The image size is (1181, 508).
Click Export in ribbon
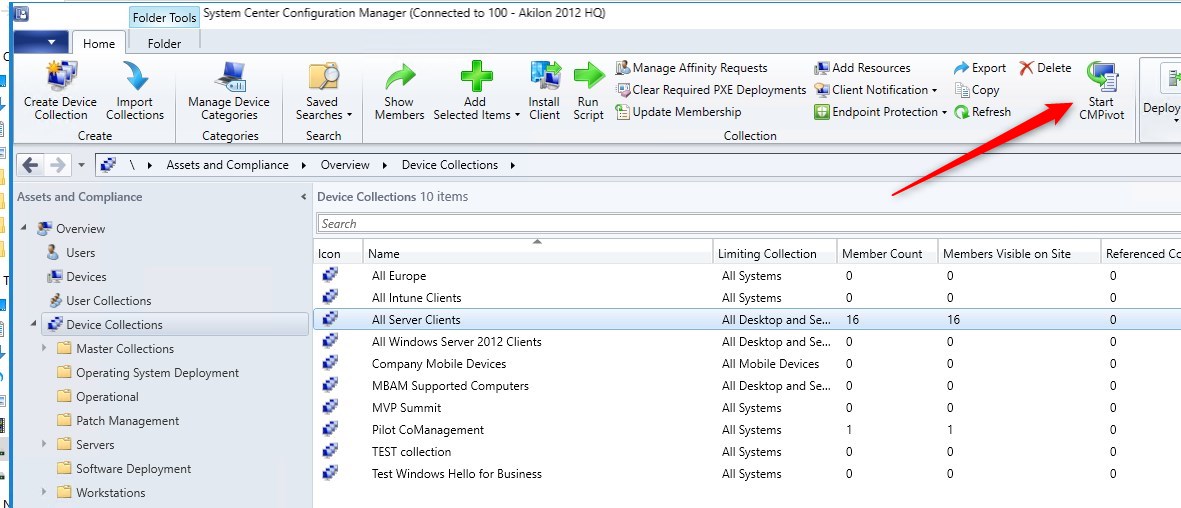point(980,68)
